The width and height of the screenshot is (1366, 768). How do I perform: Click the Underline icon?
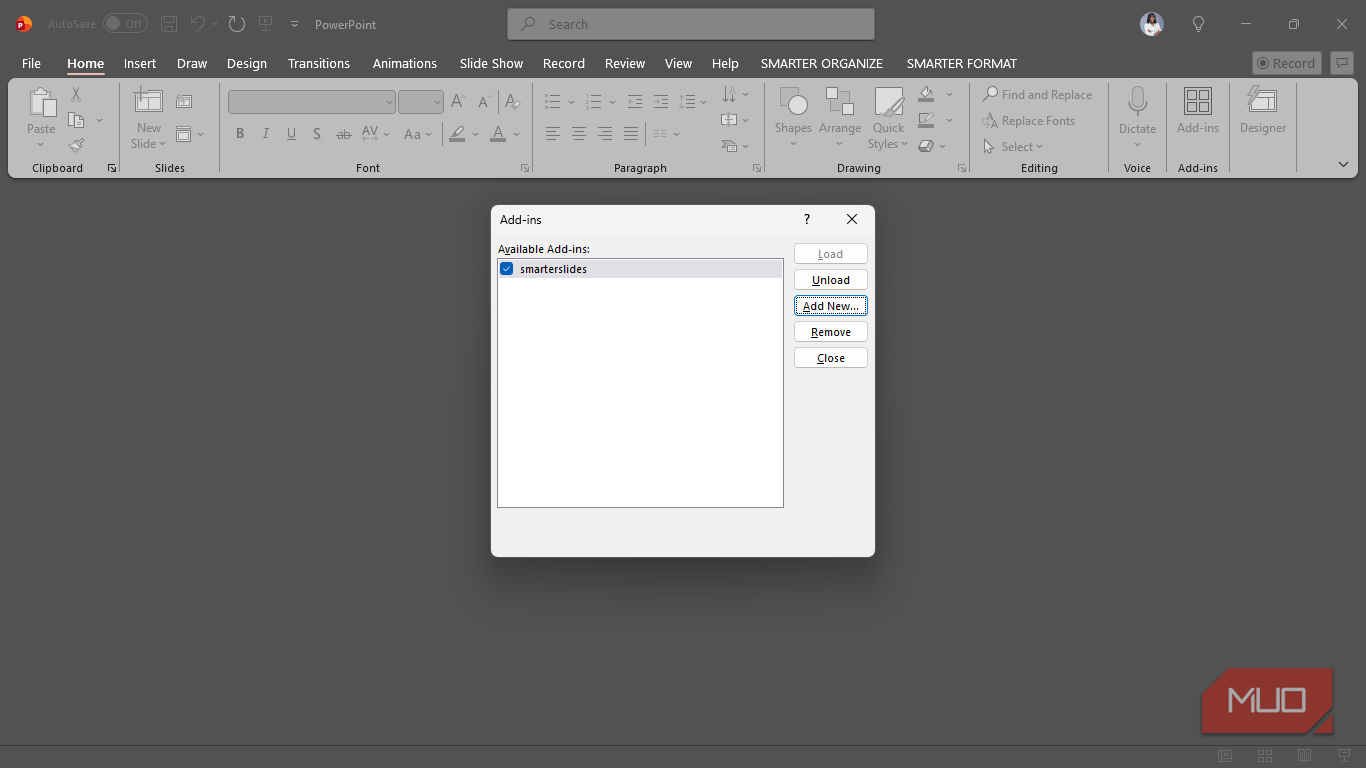coord(291,134)
